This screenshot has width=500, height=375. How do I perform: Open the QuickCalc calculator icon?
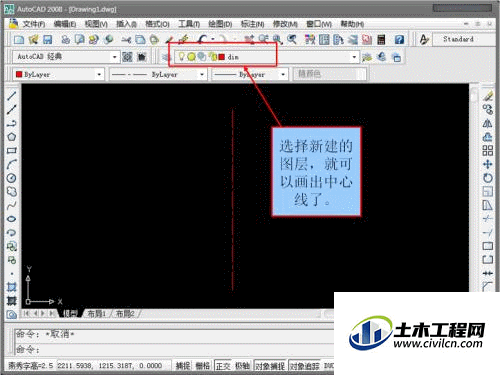click(x=381, y=40)
